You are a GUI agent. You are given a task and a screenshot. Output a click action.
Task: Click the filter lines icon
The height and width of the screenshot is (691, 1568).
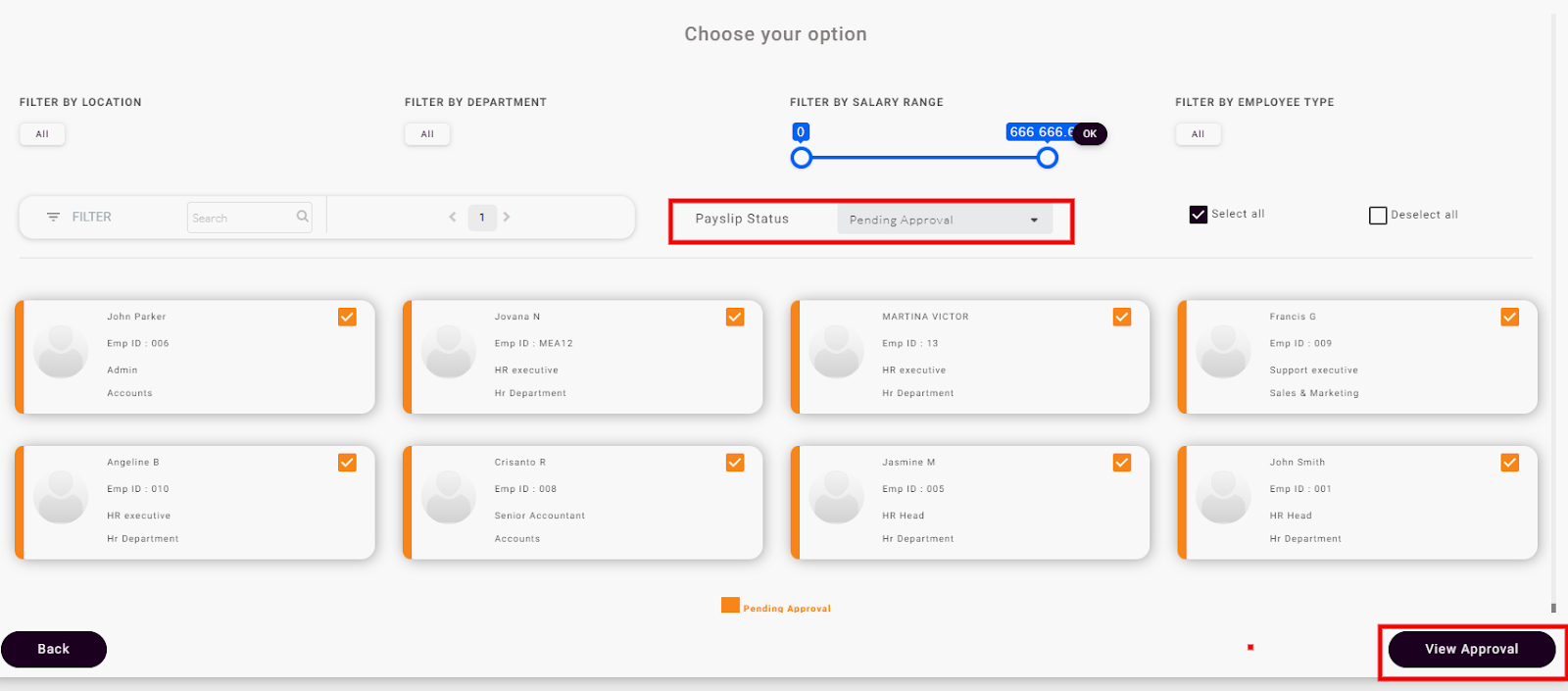pos(53,217)
